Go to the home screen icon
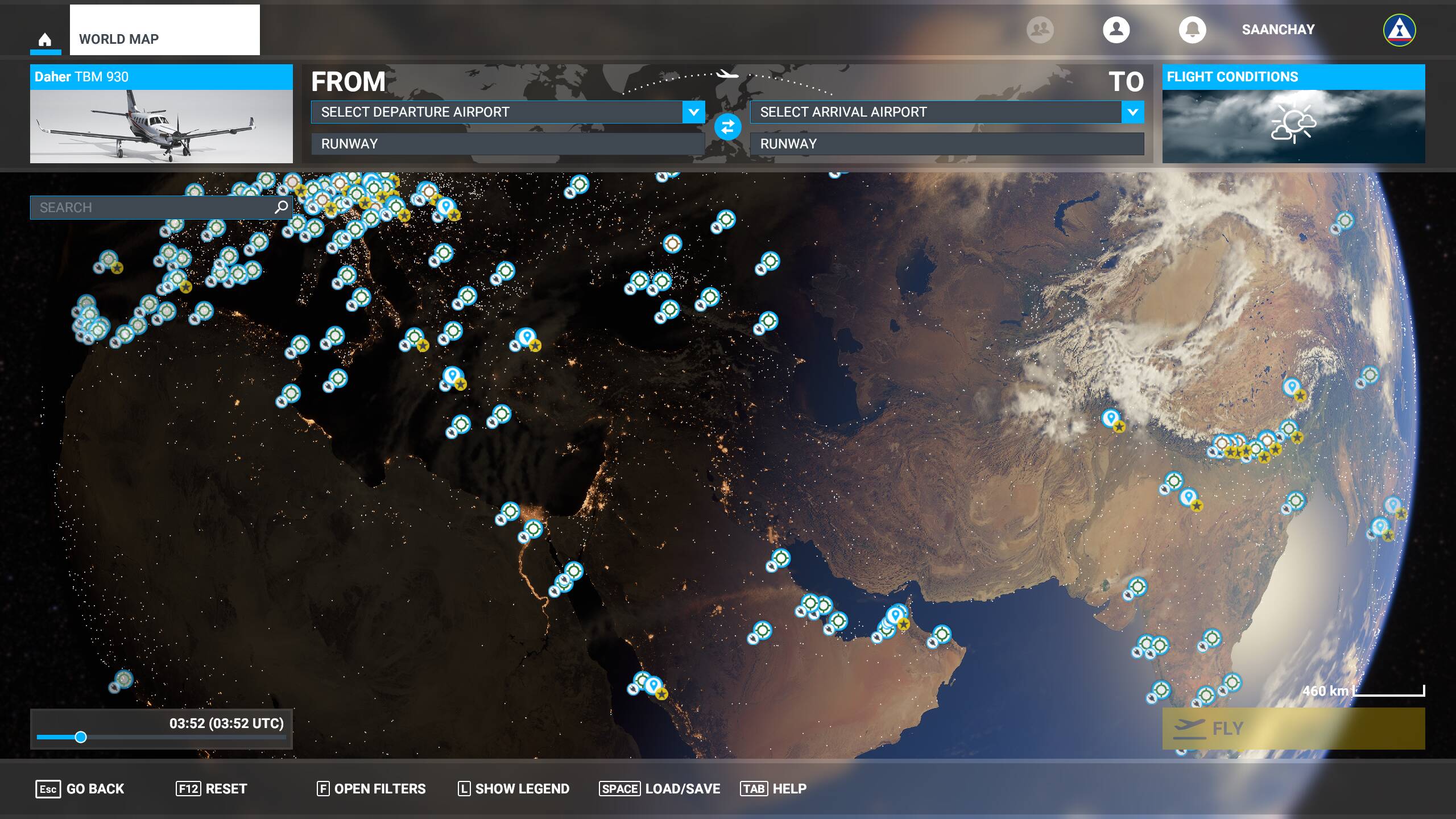 45,39
